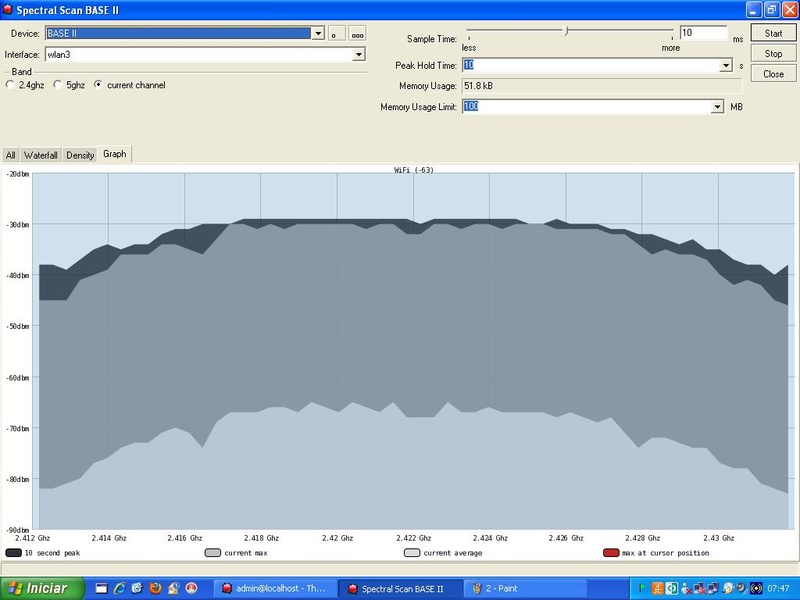Click the red round quick launch icon
Screen dimensions: 800x600
coord(191,588)
